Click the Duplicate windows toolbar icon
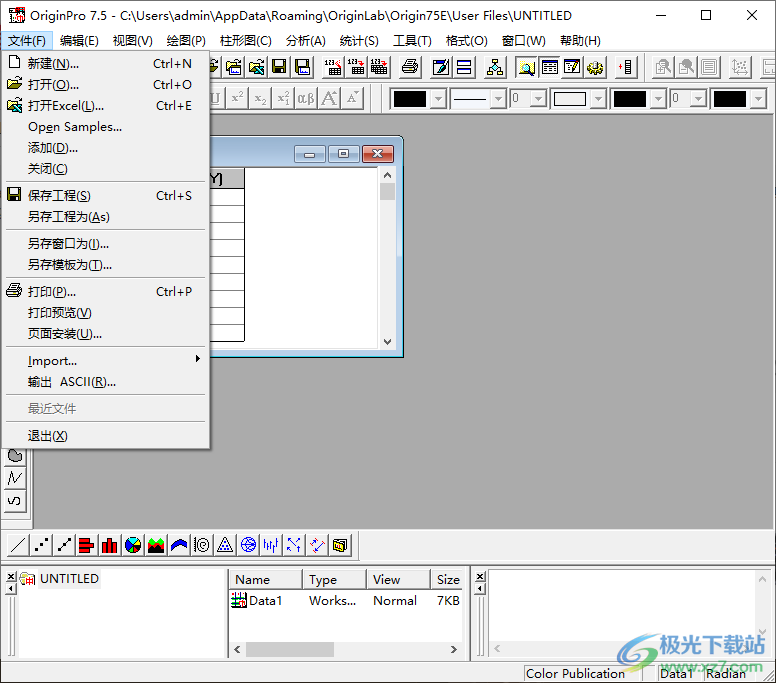Viewport: 776px width, 683px height. coord(464,67)
